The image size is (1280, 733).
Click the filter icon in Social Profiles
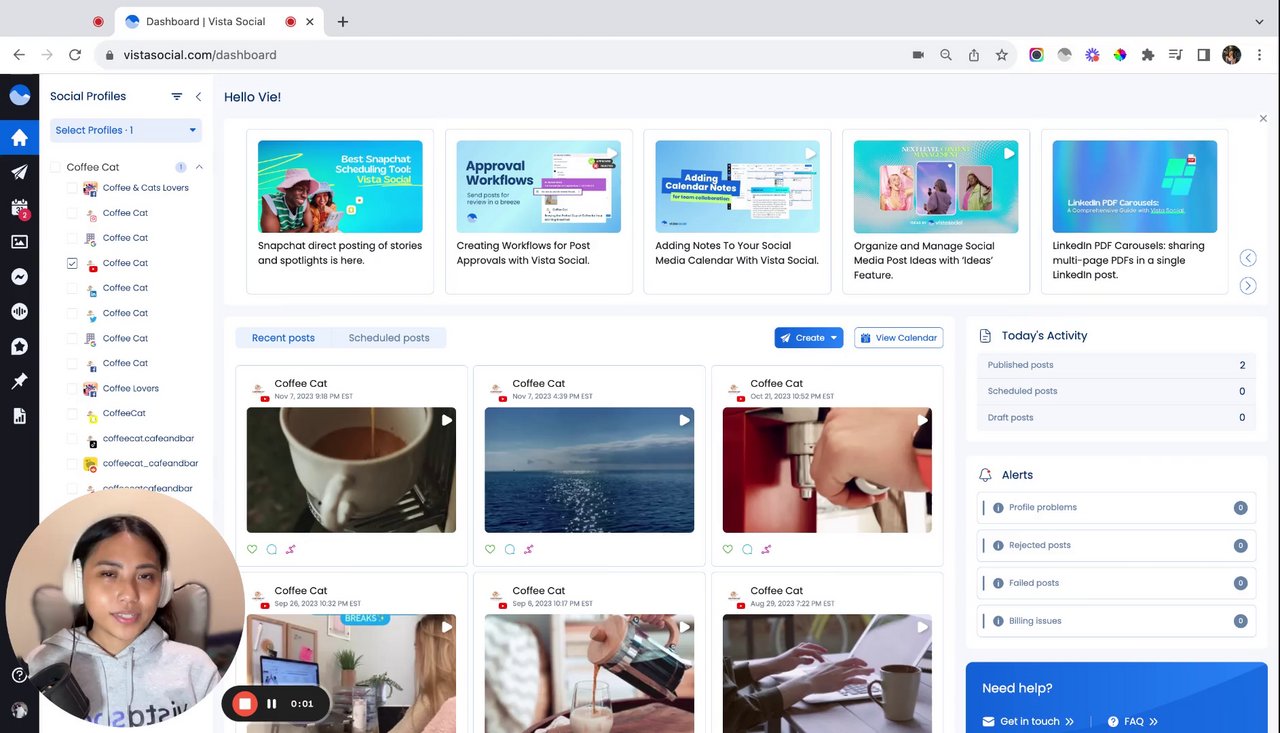[177, 96]
